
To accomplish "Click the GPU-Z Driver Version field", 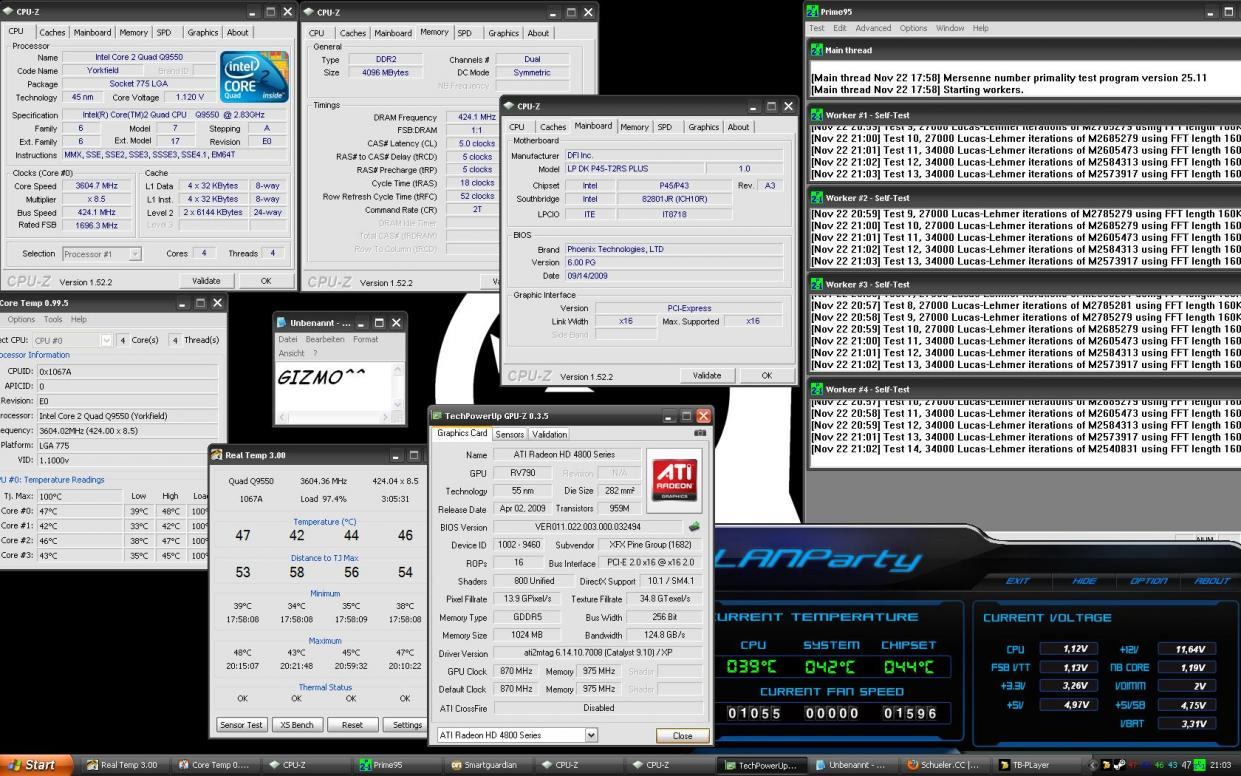I will 599,653.
